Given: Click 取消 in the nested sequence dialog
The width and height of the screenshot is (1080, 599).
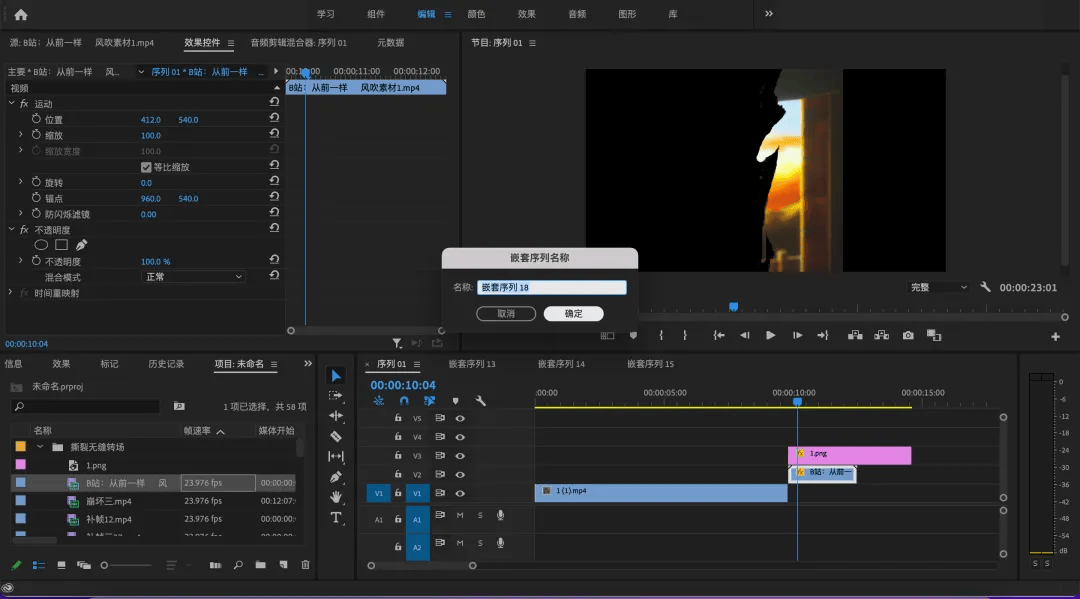Looking at the screenshot, I should point(506,314).
